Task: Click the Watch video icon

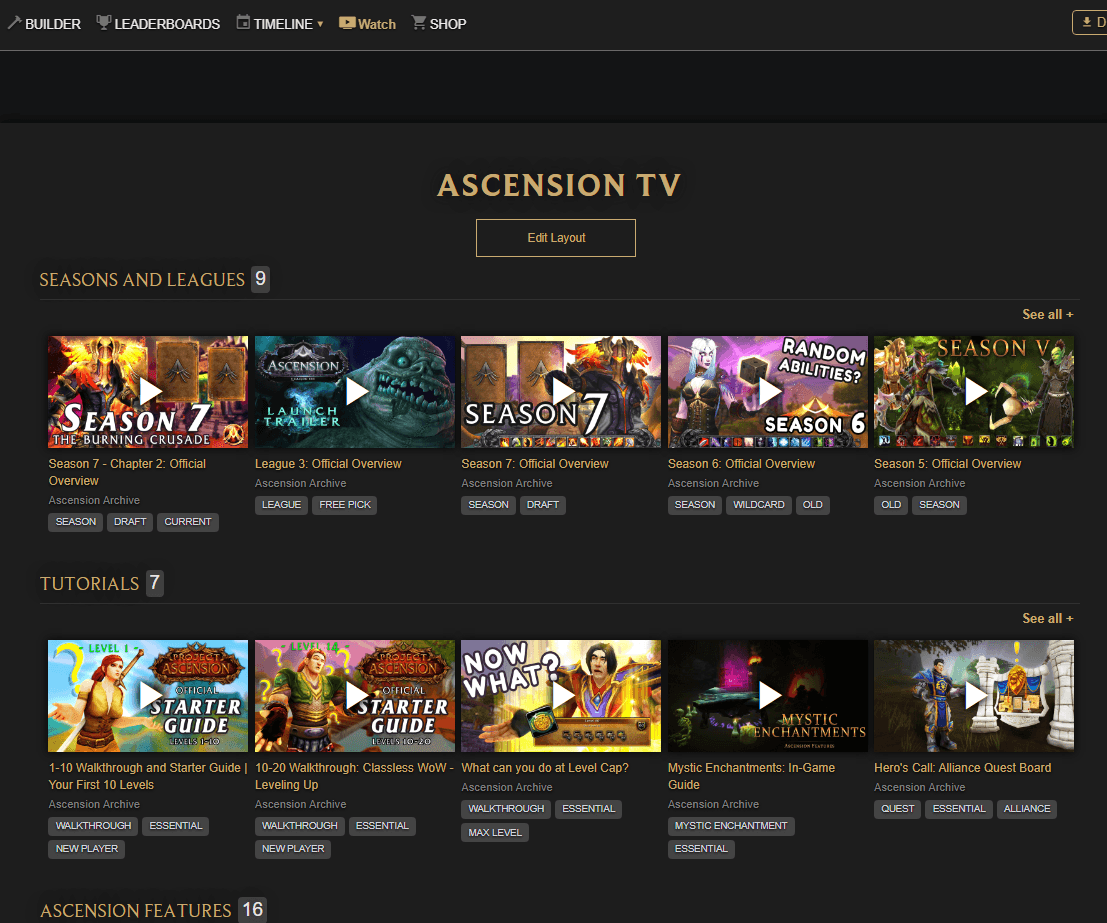Action: click(x=347, y=22)
